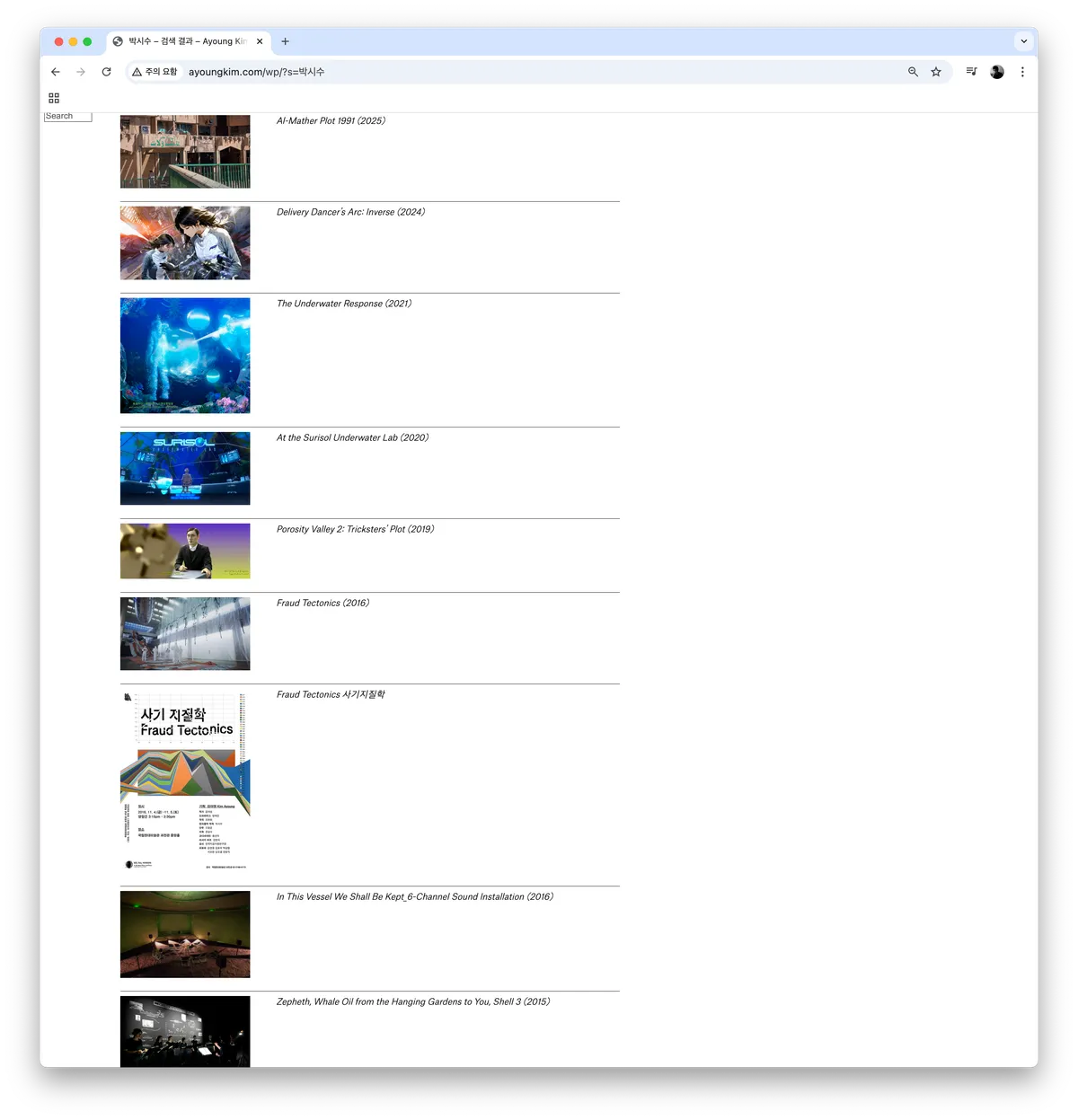The width and height of the screenshot is (1078, 1120).
Task: Click the In This Vessel sound installation thumbnail
Action: [185, 934]
